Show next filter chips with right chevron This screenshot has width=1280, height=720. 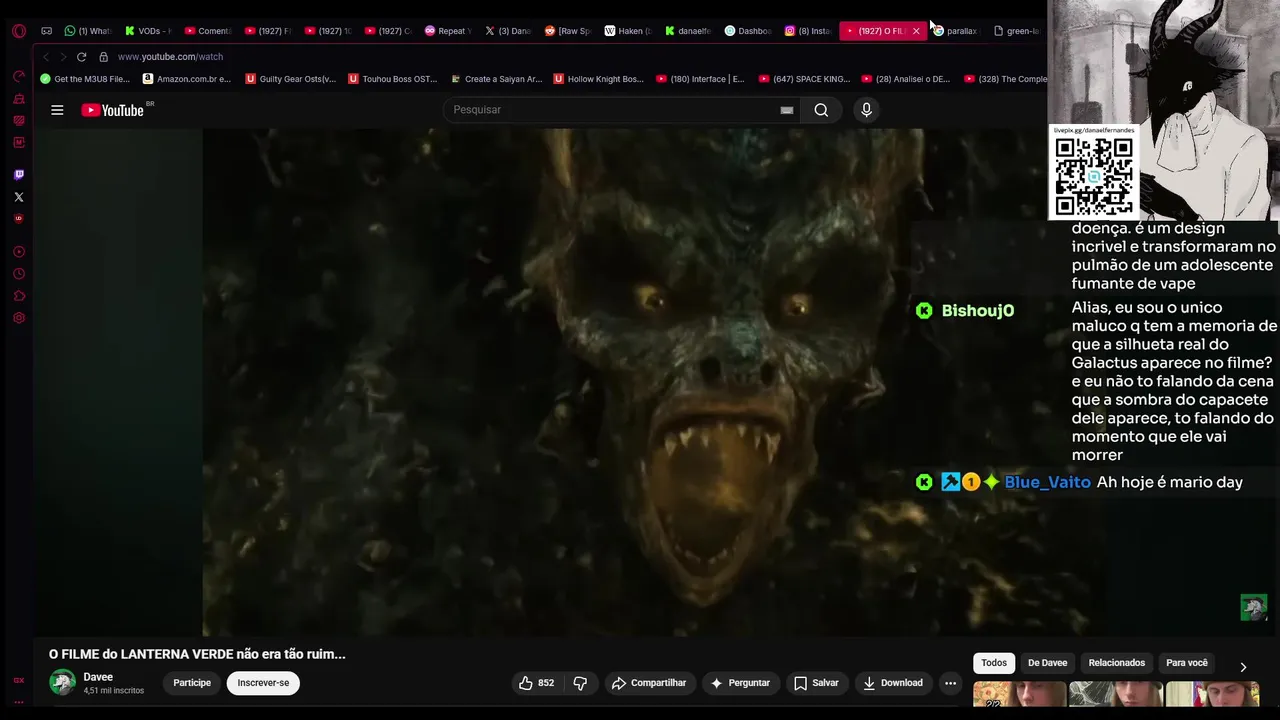point(1243,667)
